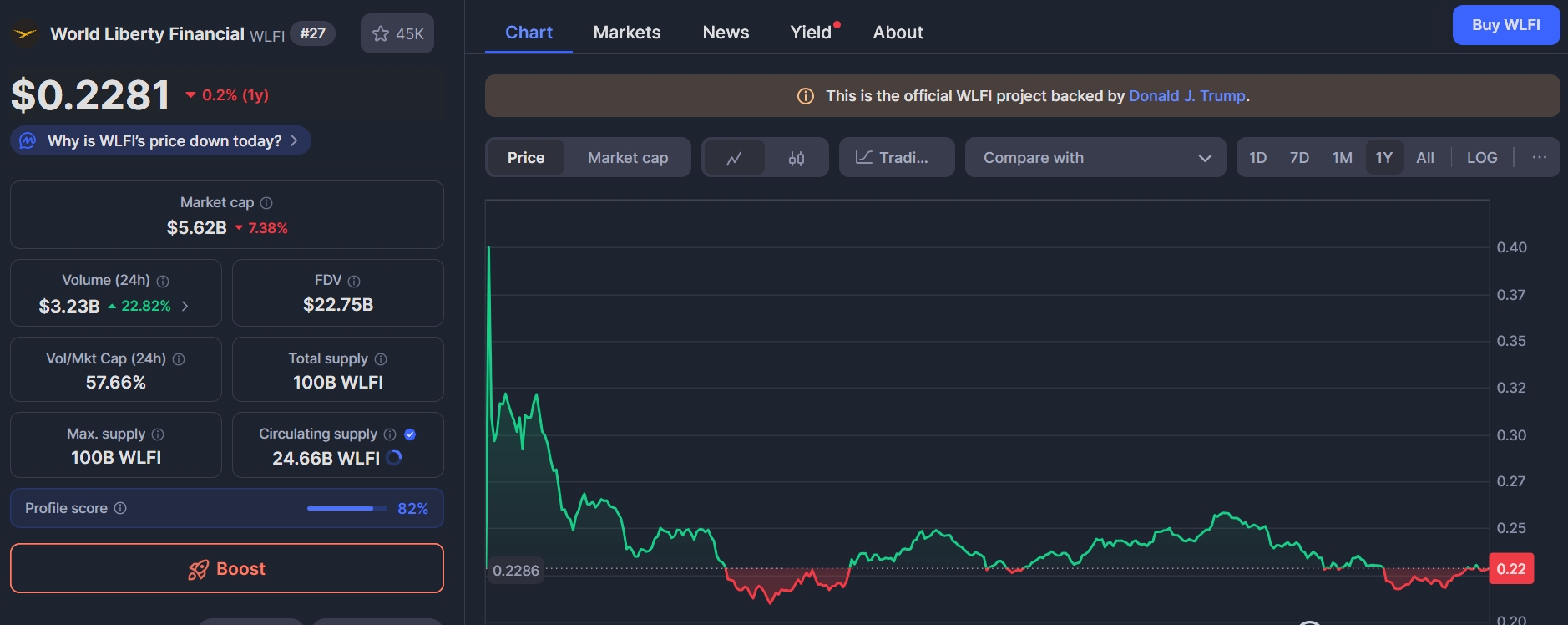Click the Total supply info icon
1568x625 pixels.
tap(381, 359)
